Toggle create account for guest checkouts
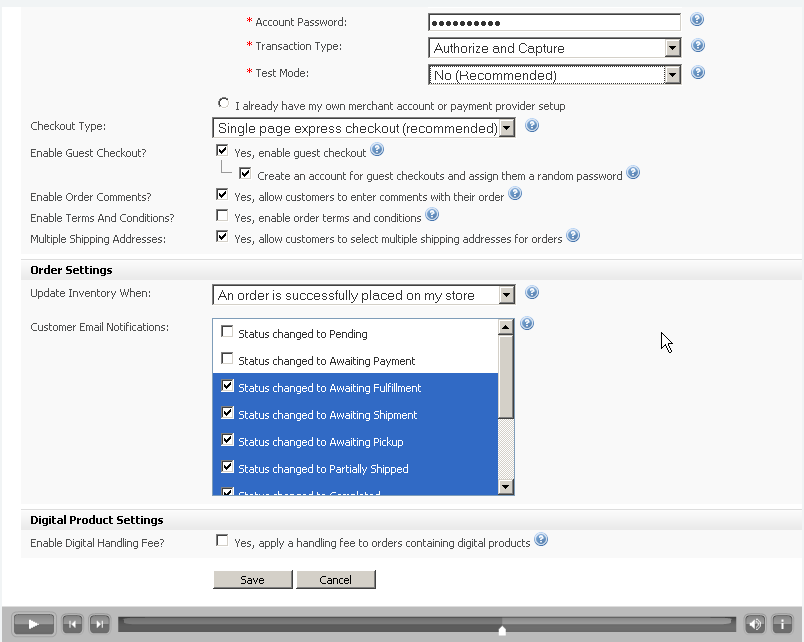This screenshot has width=804, height=642. (245, 173)
